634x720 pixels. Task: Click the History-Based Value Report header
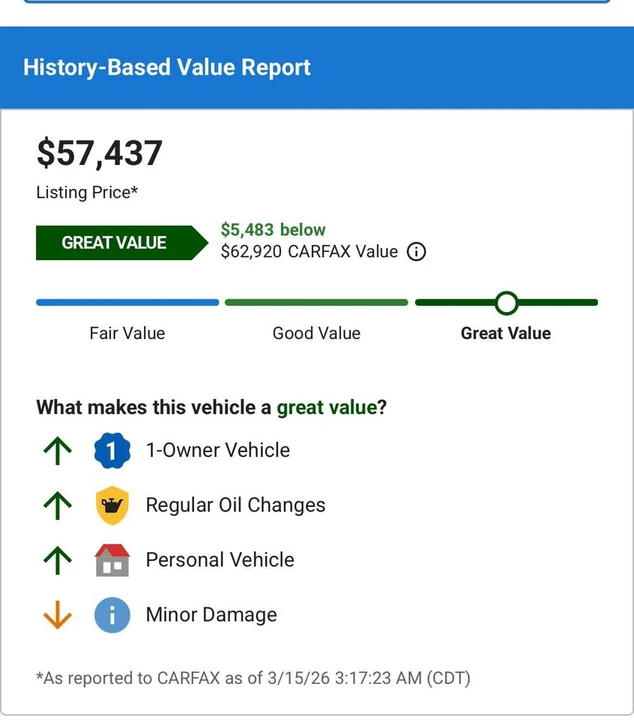point(167,68)
